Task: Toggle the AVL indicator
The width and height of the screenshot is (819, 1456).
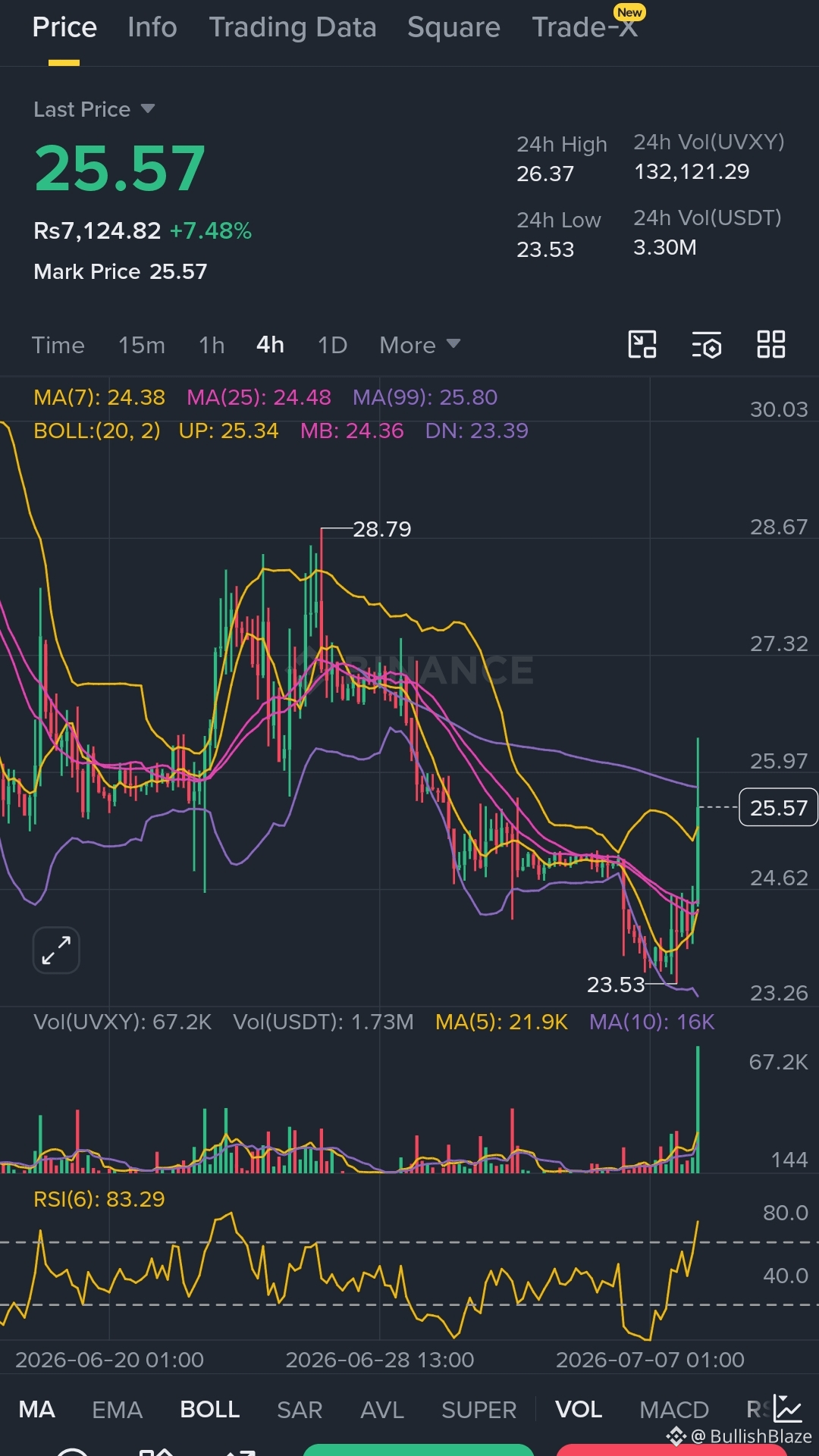Action: pyautogui.click(x=382, y=1409)
